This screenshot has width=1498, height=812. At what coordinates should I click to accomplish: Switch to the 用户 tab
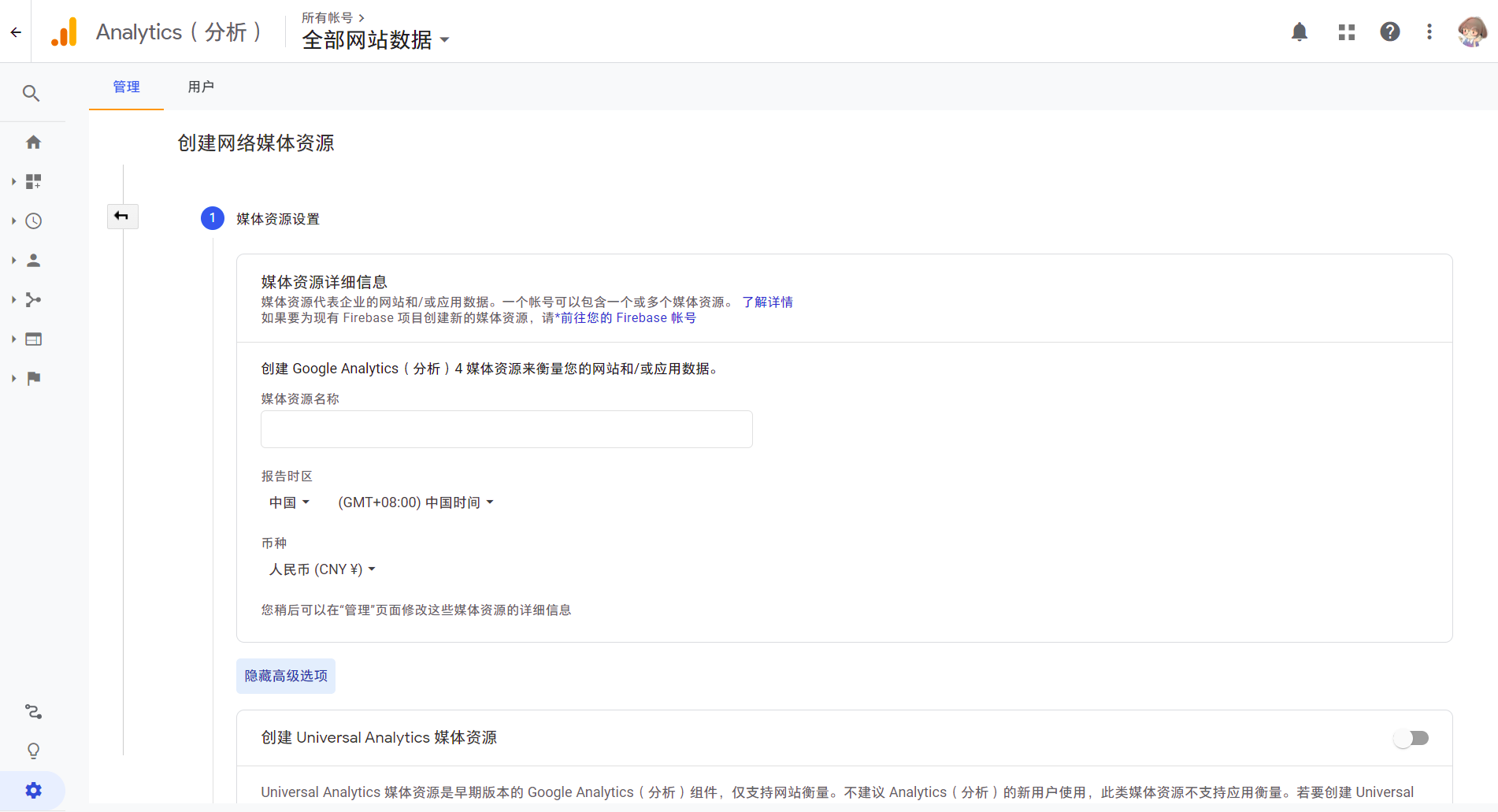pyautogui.click(x=201, y=87)
